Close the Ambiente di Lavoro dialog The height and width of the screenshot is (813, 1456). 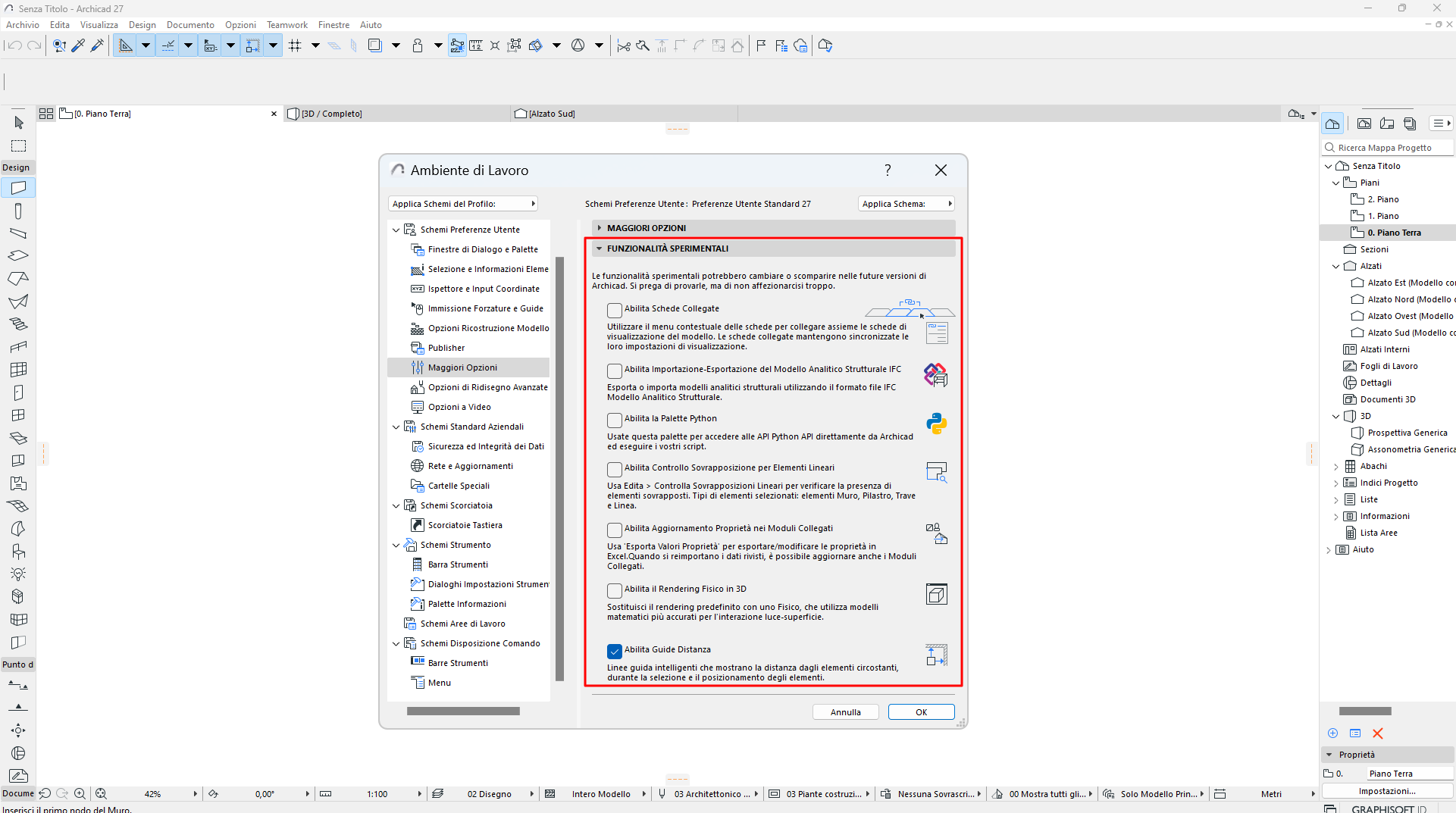(x=941, y=170)
